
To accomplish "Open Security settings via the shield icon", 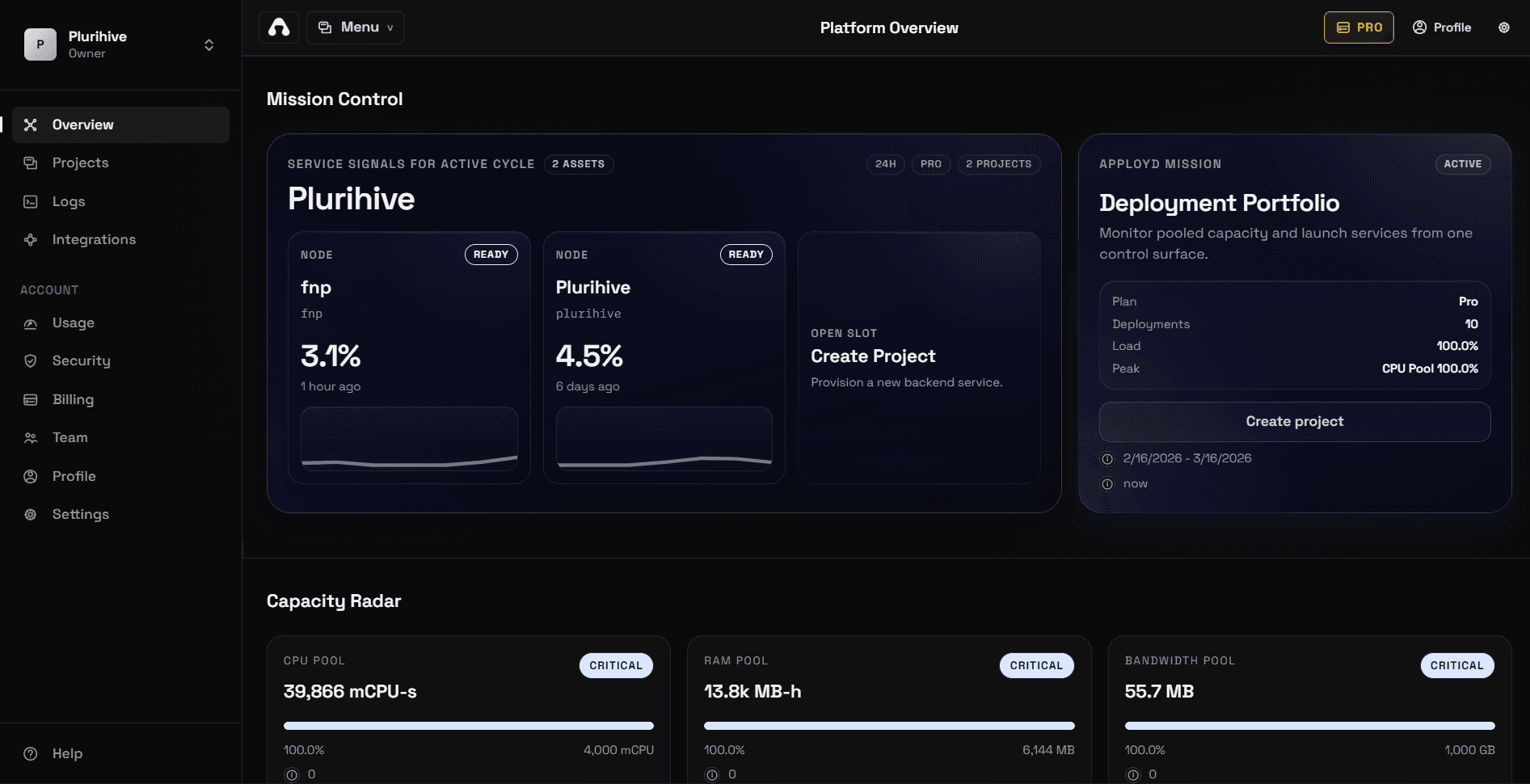I will pyautogui.click(x=30, y=360).
